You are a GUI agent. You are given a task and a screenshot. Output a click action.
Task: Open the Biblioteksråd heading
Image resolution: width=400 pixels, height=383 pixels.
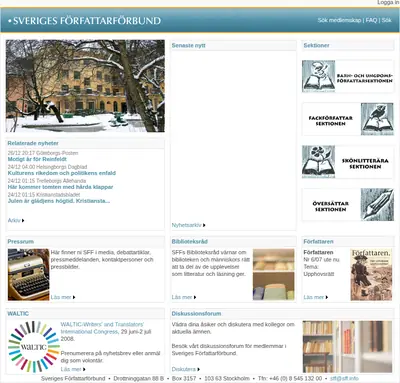pyautogui.click(x=190, y=241)
